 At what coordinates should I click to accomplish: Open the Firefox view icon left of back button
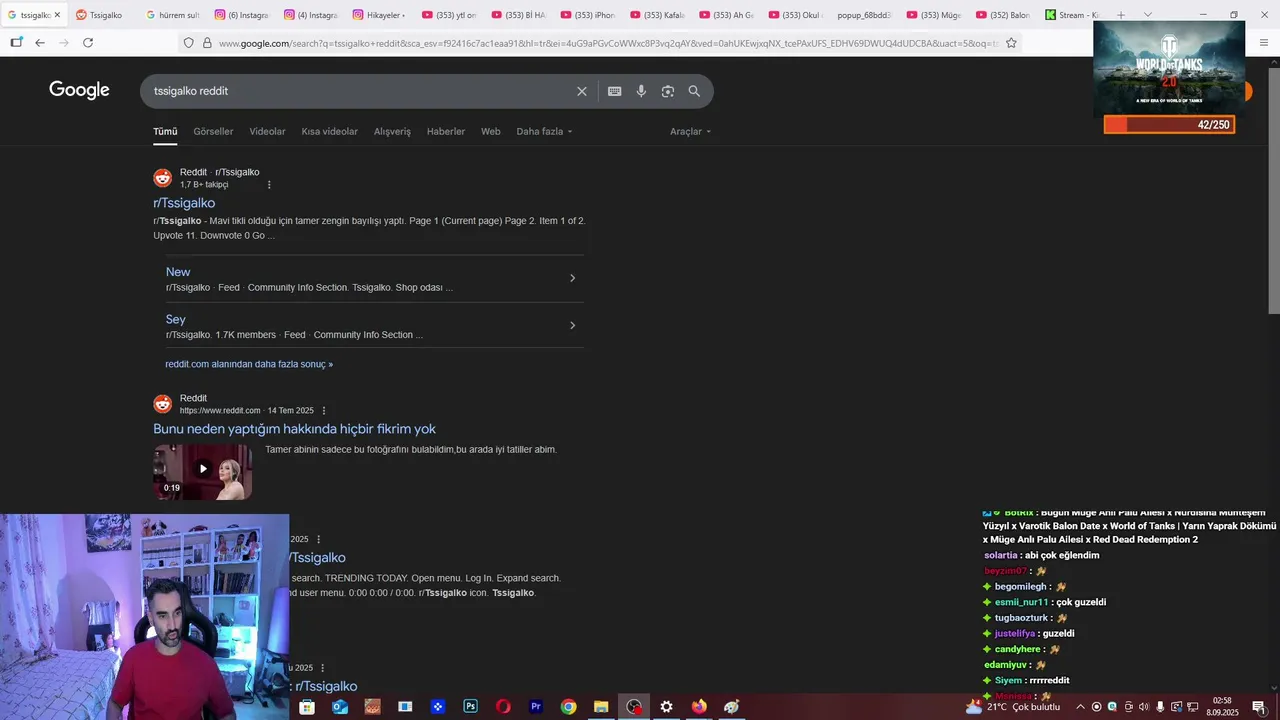[x=16, y=43]
